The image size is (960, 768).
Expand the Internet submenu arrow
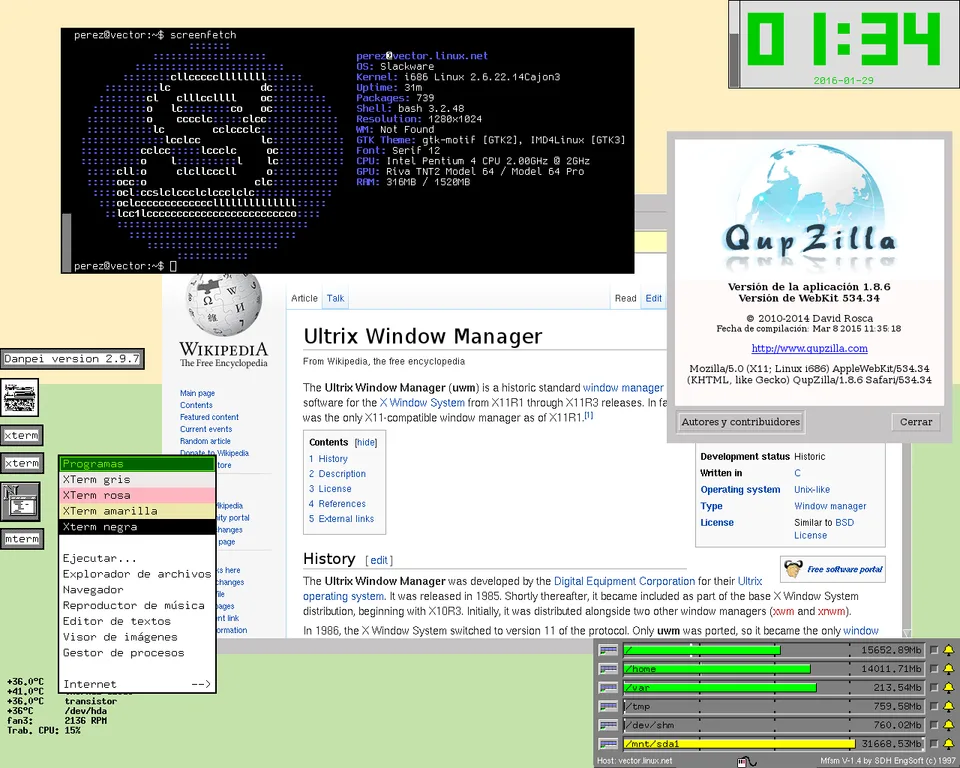pos(201,684)
